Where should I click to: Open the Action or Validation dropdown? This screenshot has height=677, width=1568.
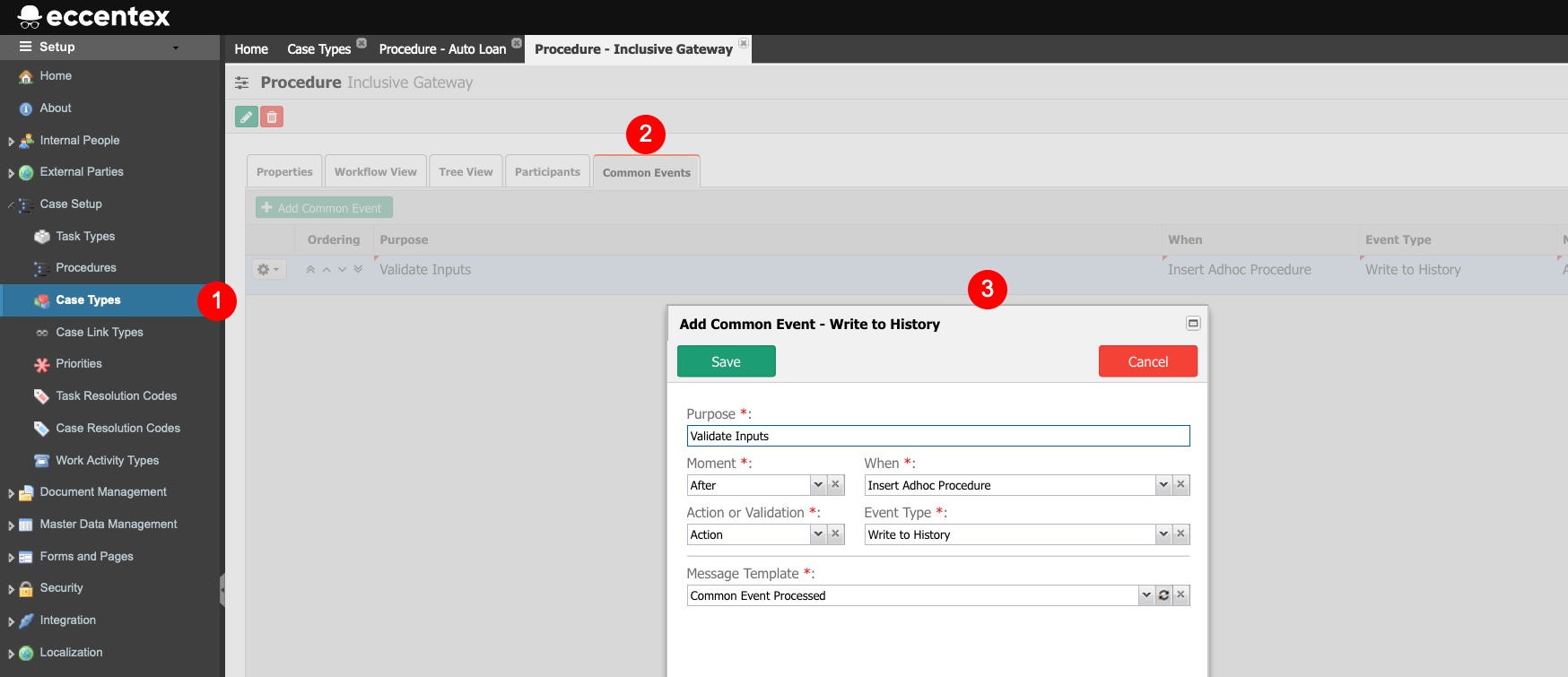[818, 534]
